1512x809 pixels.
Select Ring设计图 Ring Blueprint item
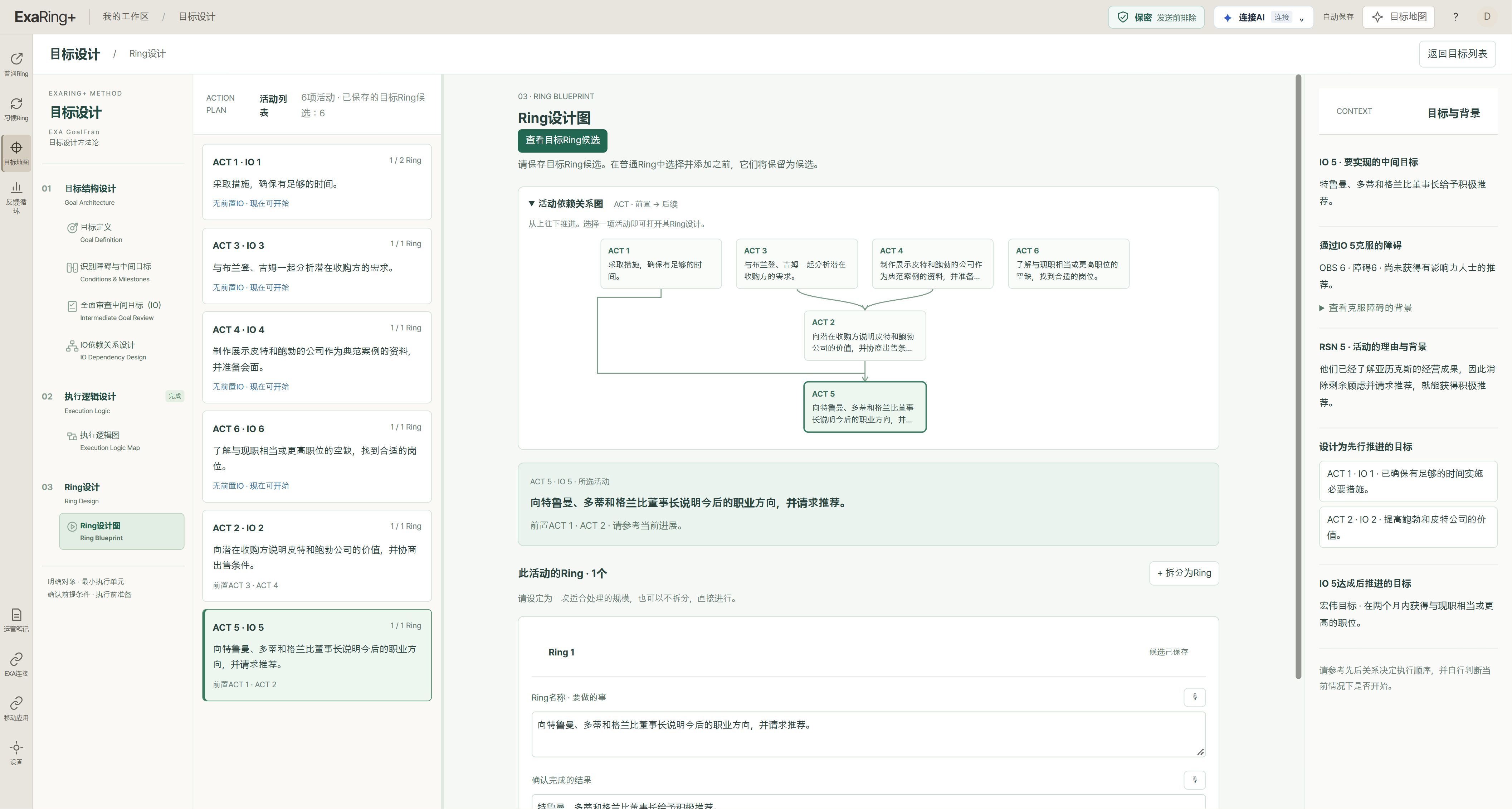click(122, 531)
